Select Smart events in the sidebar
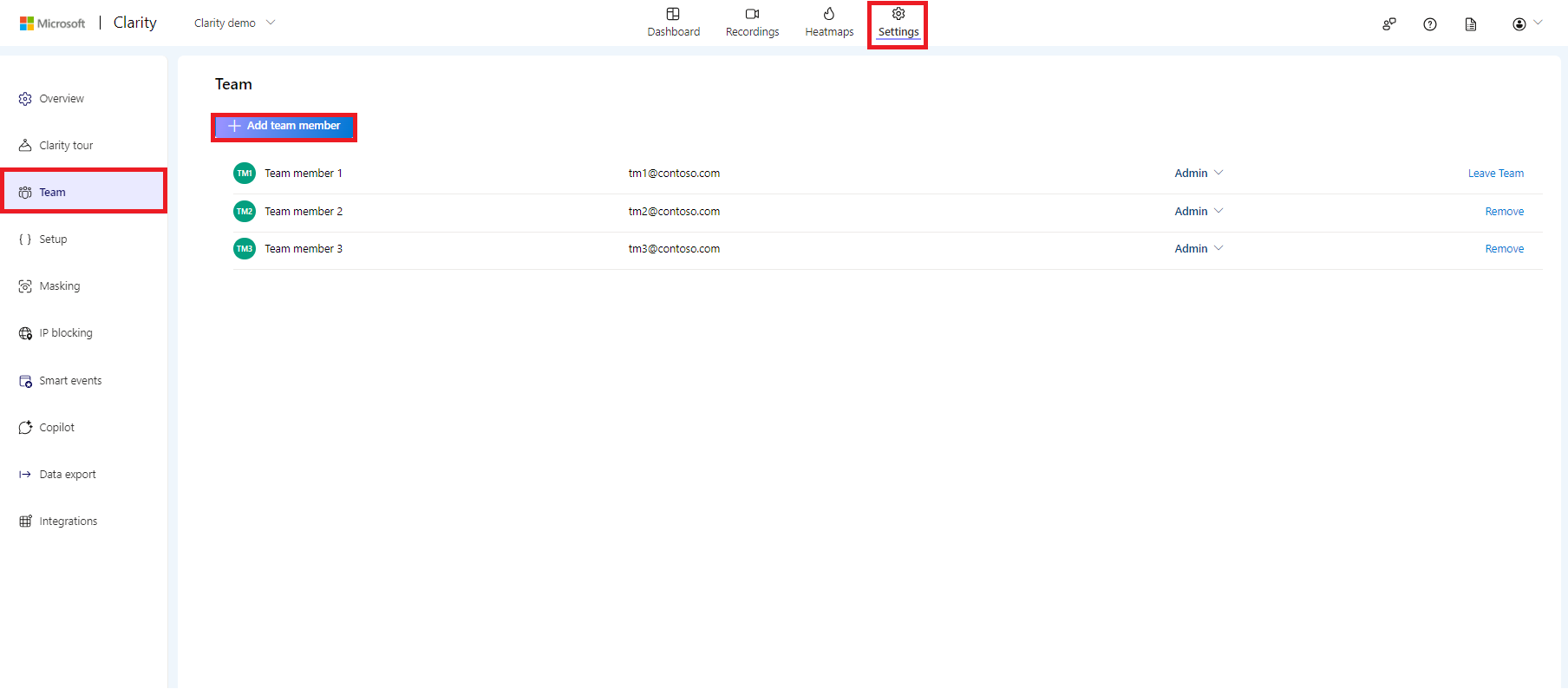 70,381
